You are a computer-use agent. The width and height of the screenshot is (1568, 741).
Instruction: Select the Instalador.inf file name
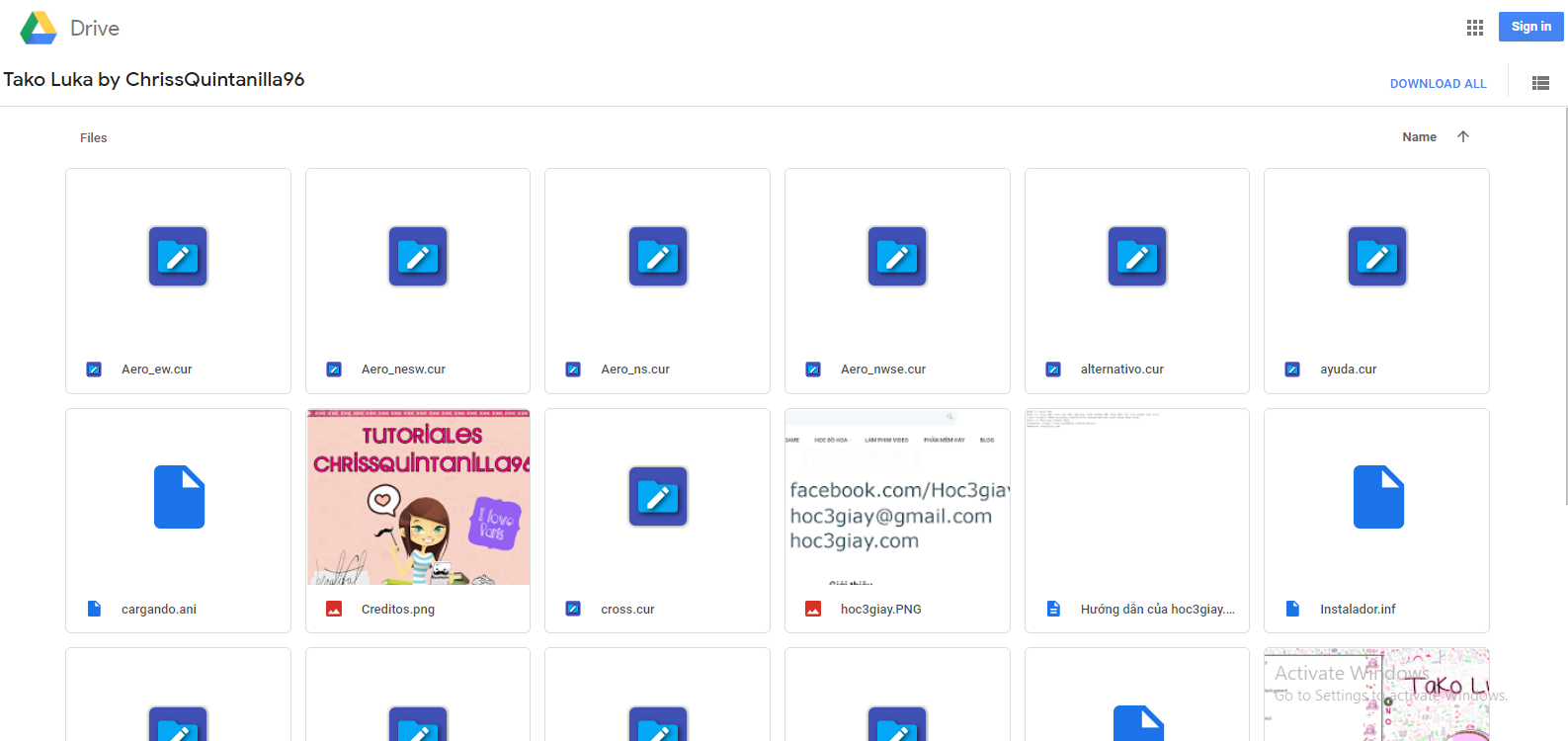point(1358,610)
